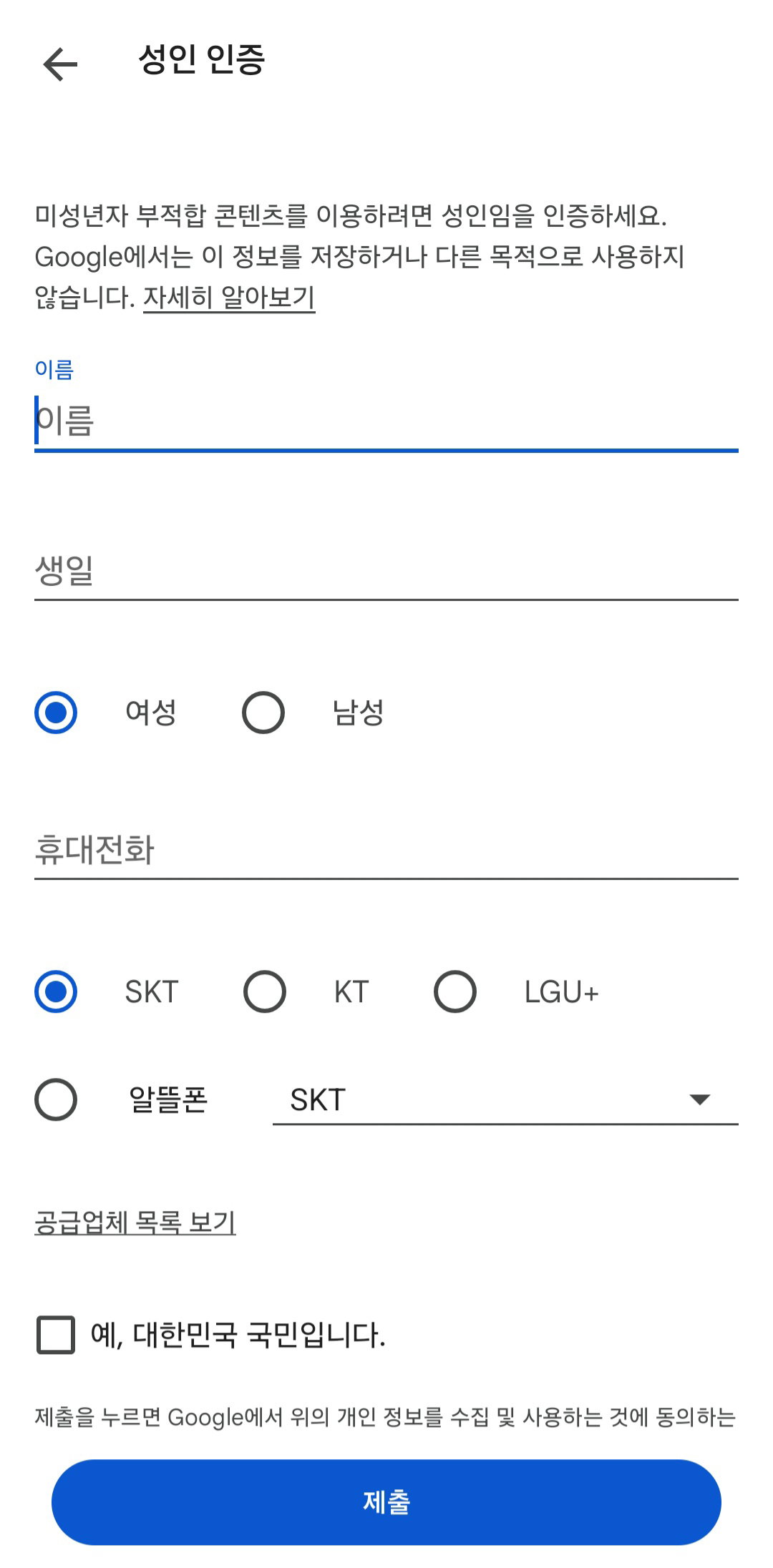Check the 대한민국 국민입니다 checkbox
The image size is (773, 1568).
coord(56,1335)
